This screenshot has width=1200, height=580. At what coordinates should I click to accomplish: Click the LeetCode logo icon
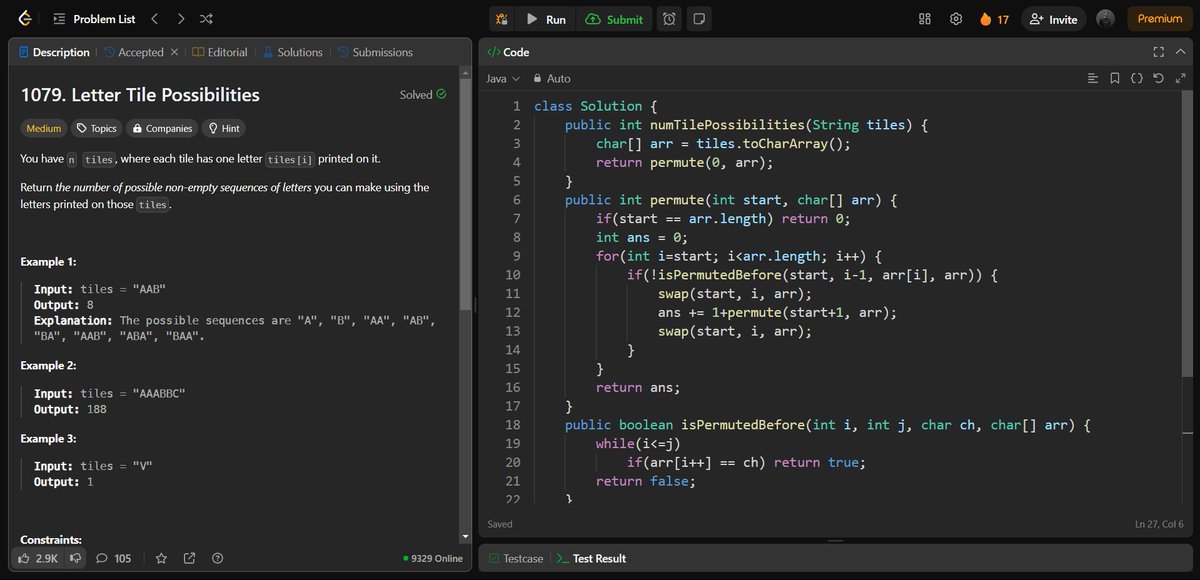[24, 19]
